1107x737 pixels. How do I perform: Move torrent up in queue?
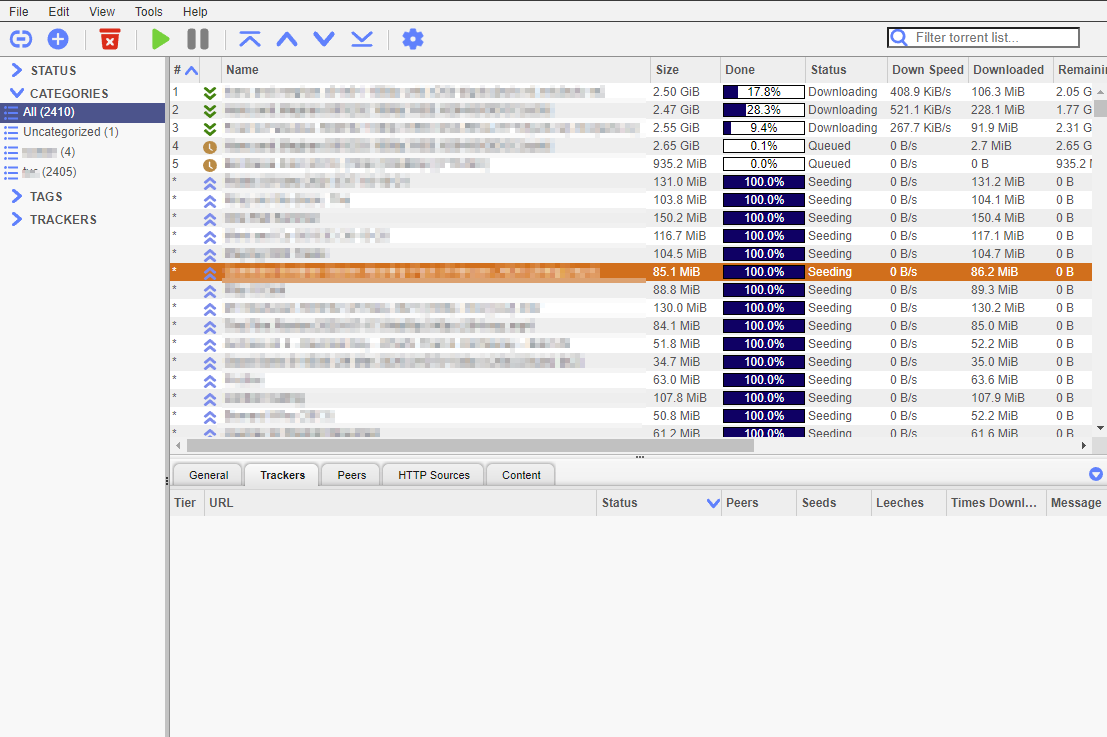tap(287, 39)
